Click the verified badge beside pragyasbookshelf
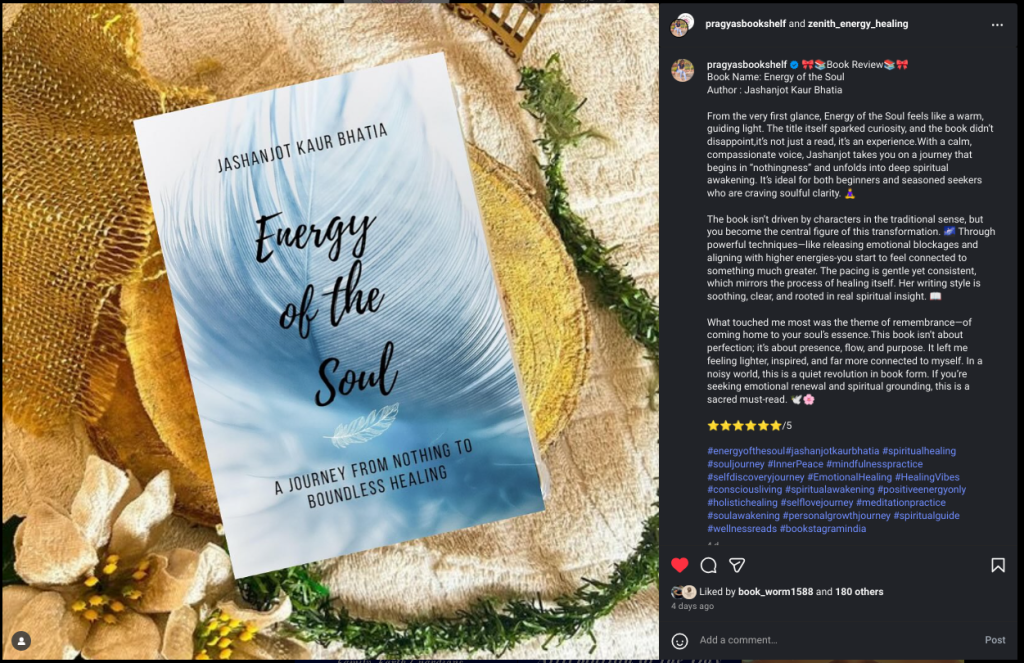Image resolution: width=1024 pixels, height=663 pixels. tap(794, 65)
